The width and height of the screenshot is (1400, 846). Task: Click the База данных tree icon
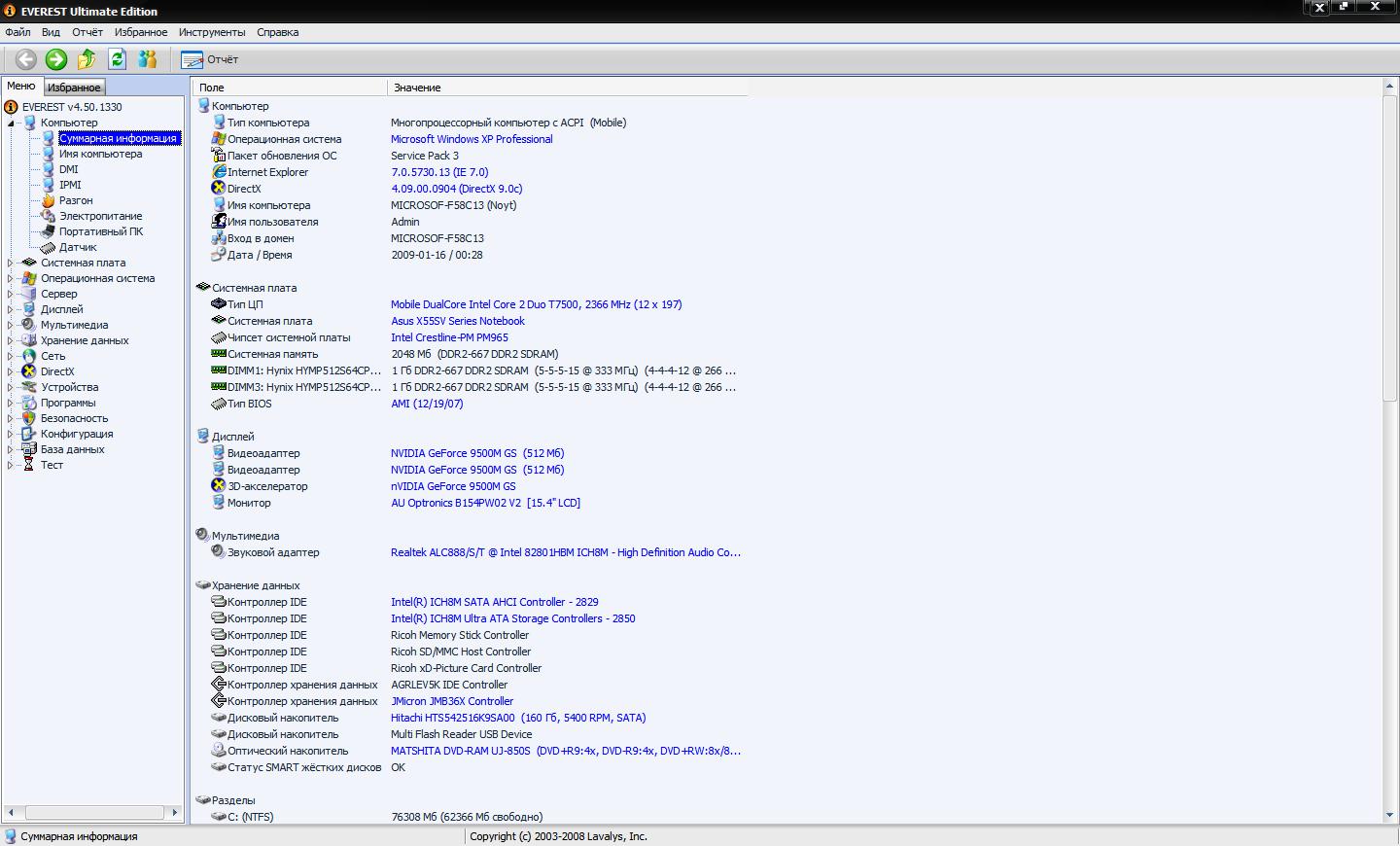[x=29, y=449]
